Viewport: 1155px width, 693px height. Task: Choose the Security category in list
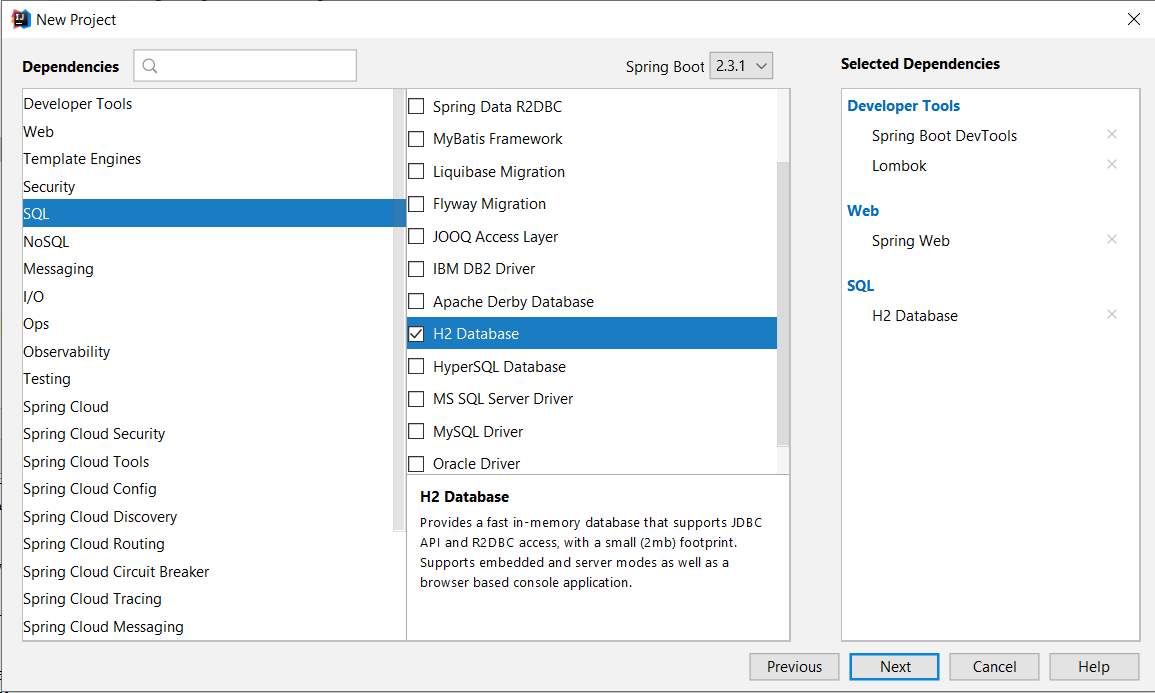pos(49,187)
